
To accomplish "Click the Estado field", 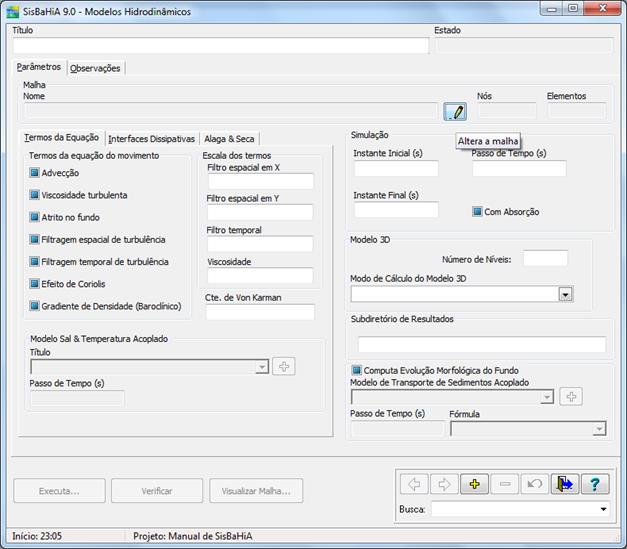I will tap(524, 45).
